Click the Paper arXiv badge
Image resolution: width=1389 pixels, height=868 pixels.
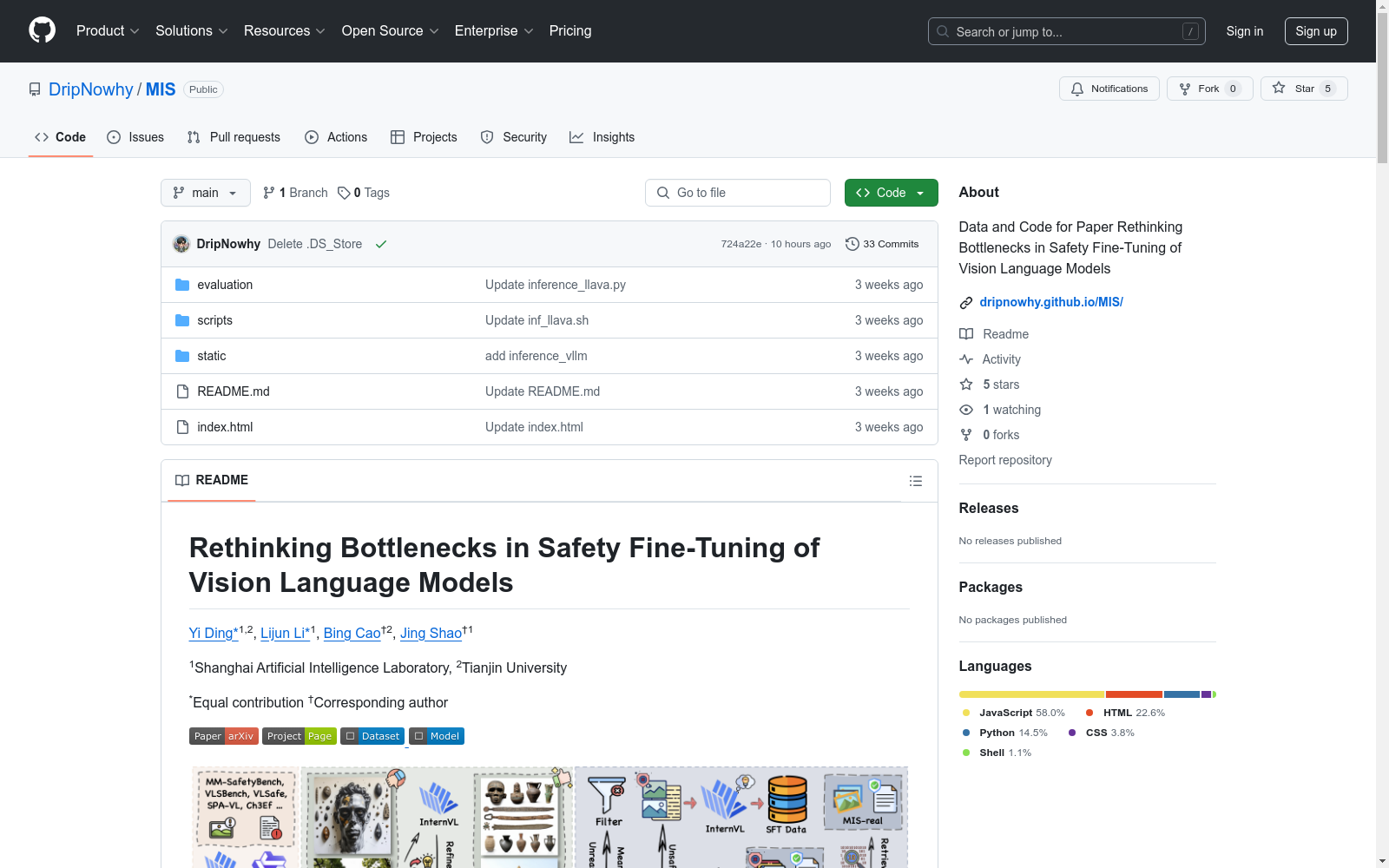(224, 736)
